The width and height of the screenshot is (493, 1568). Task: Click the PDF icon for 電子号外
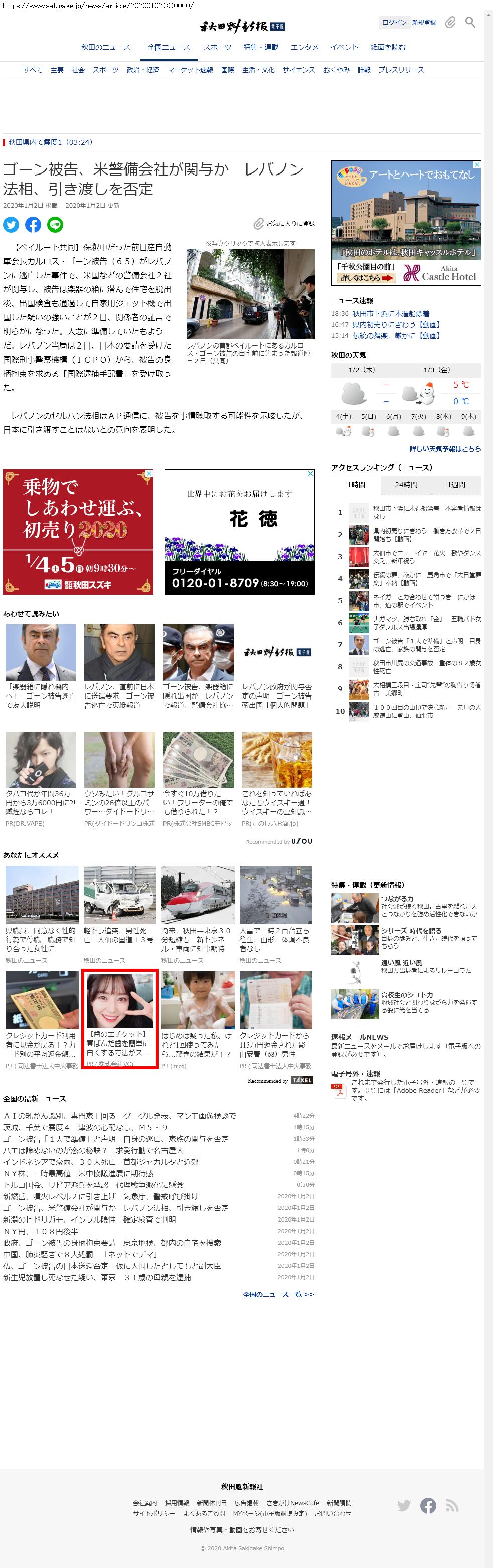[x=339, y=1090]
